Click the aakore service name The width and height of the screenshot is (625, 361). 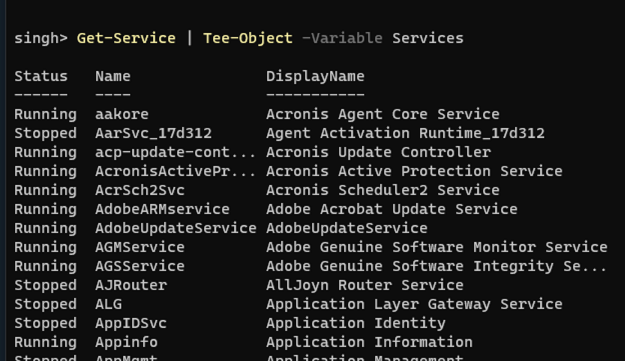(x=122, y=114)
